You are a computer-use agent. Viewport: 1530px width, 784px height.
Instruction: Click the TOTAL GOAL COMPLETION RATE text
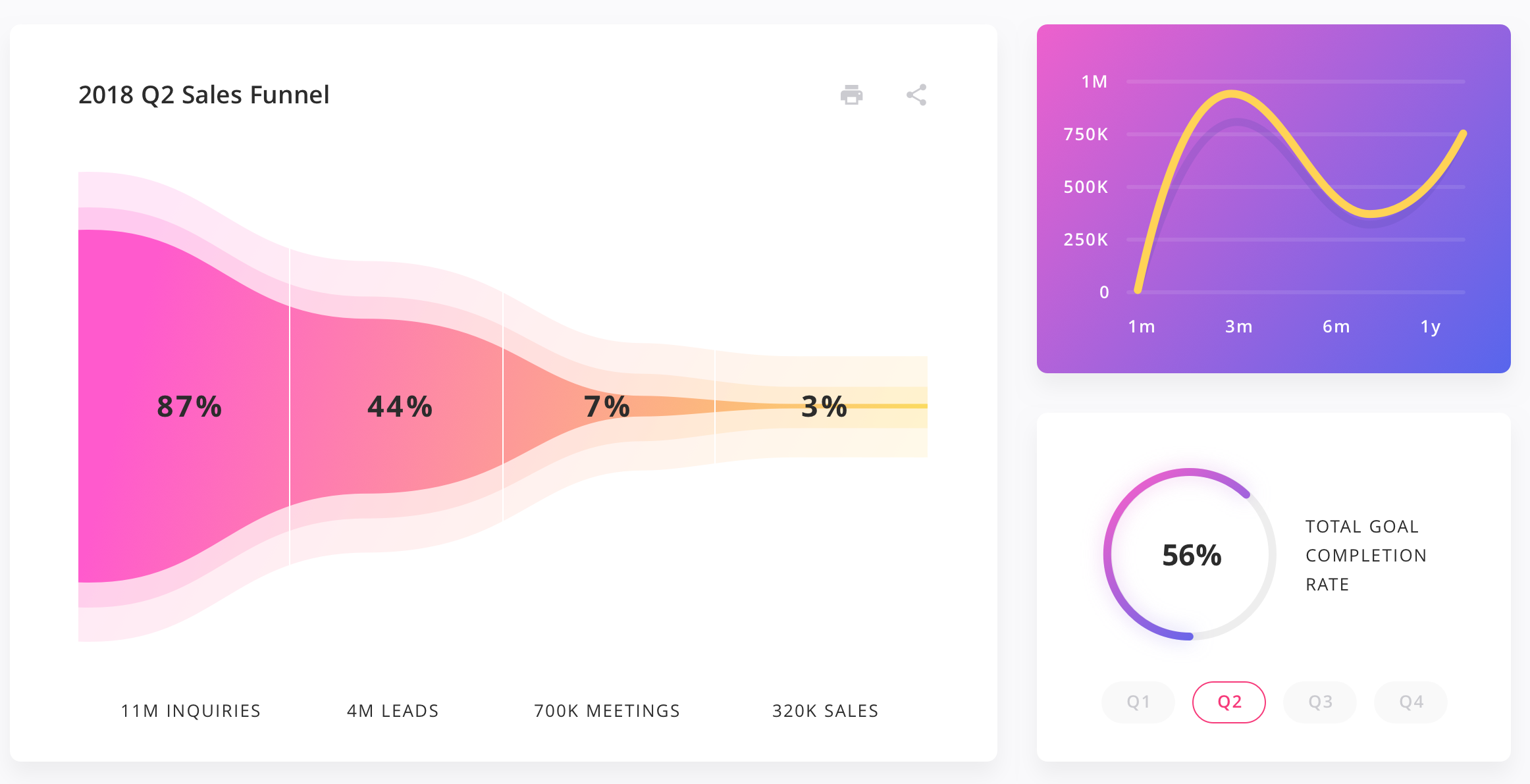(x=1365, y=555)
